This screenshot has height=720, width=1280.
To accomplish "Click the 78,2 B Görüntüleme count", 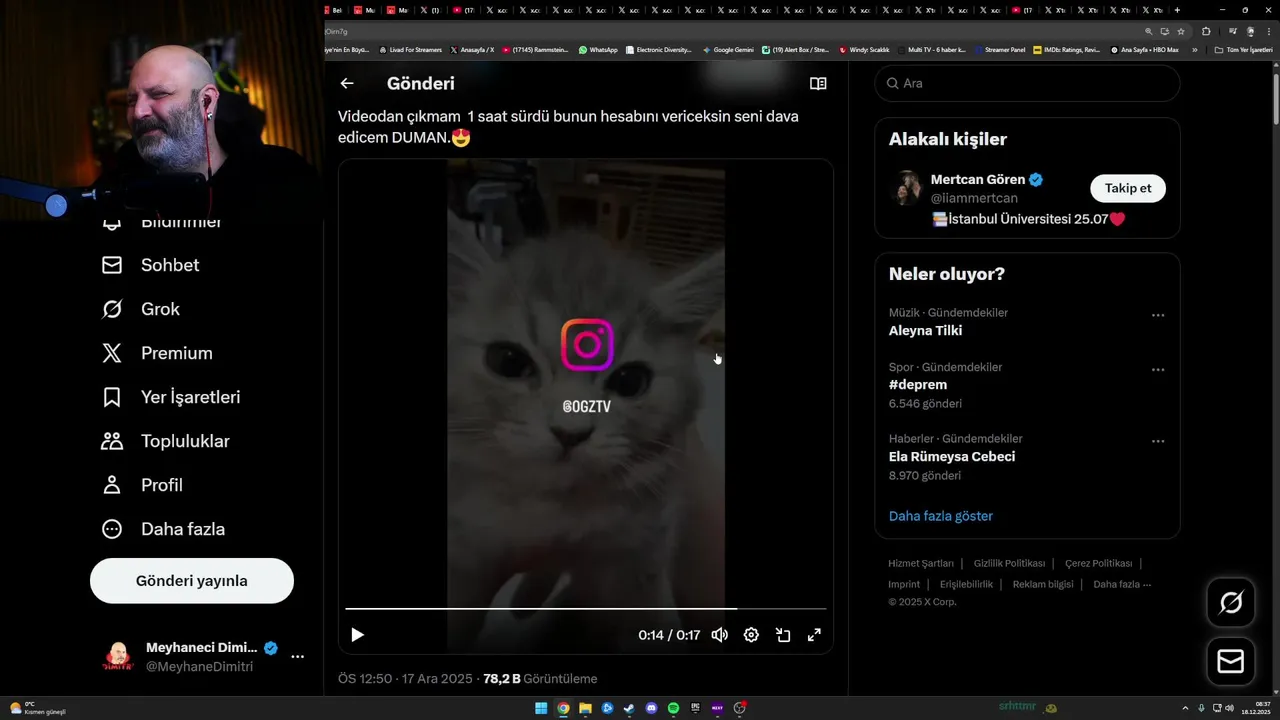I will tap(540, 679).
